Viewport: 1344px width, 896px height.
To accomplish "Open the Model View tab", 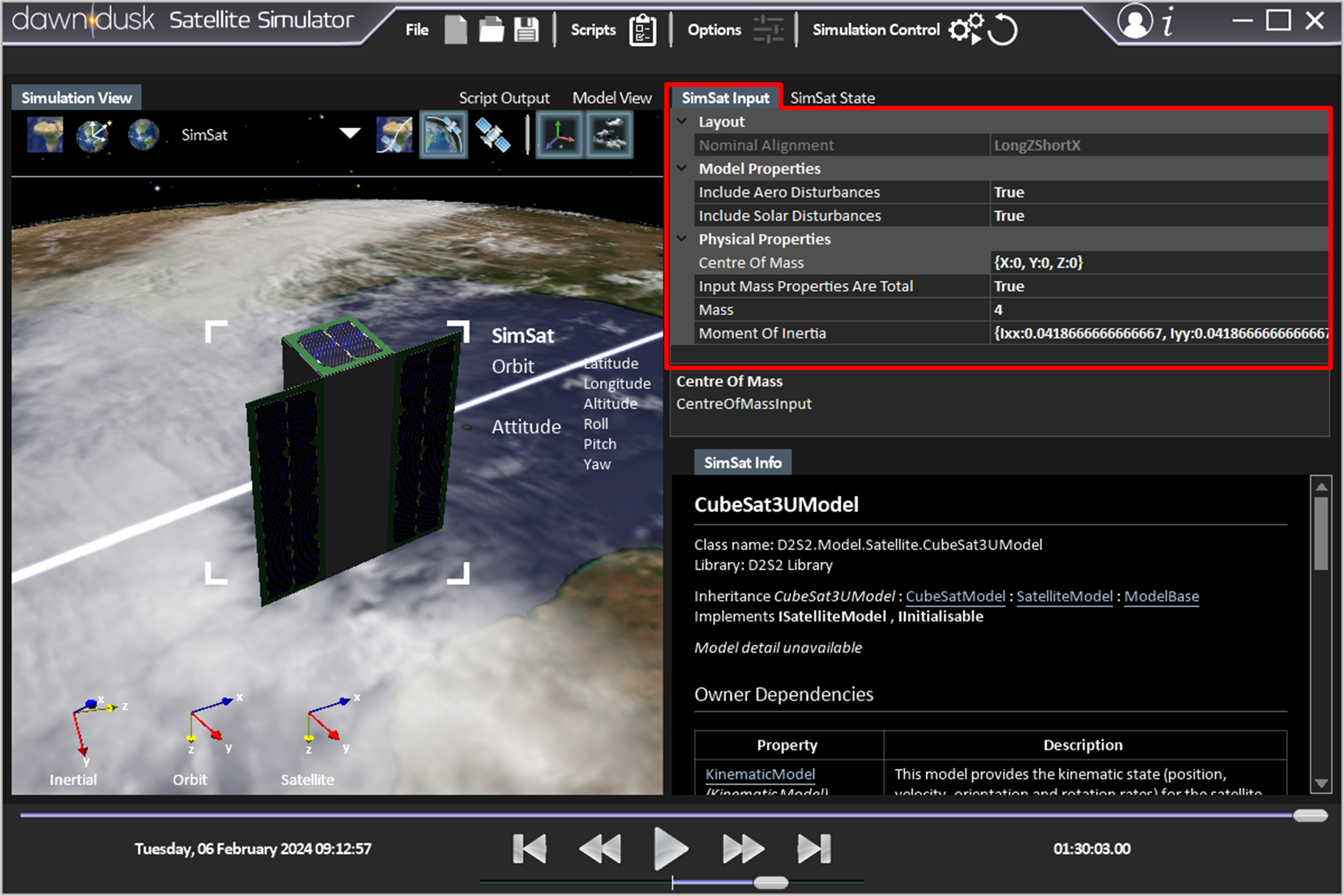I will click(x=612, y=98).
